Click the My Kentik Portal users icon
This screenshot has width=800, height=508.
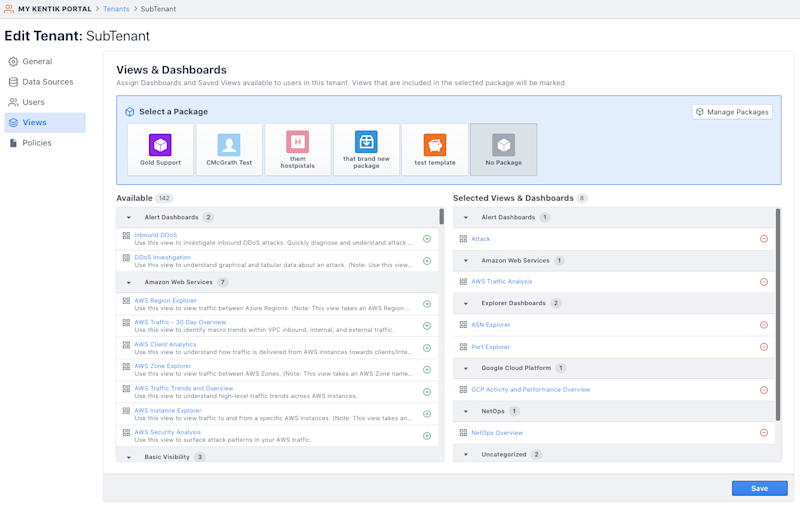[x=9, y=9]
